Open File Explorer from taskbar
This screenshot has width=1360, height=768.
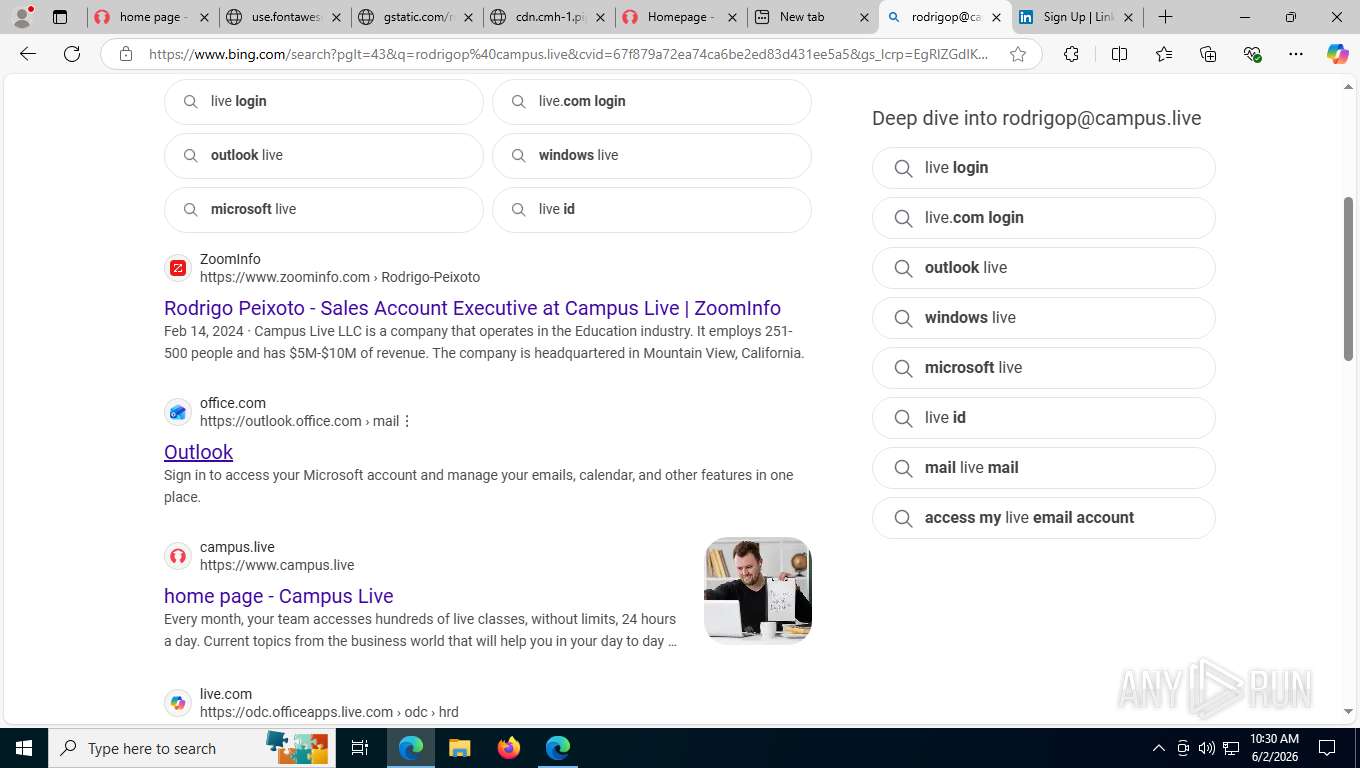point(459,748)
